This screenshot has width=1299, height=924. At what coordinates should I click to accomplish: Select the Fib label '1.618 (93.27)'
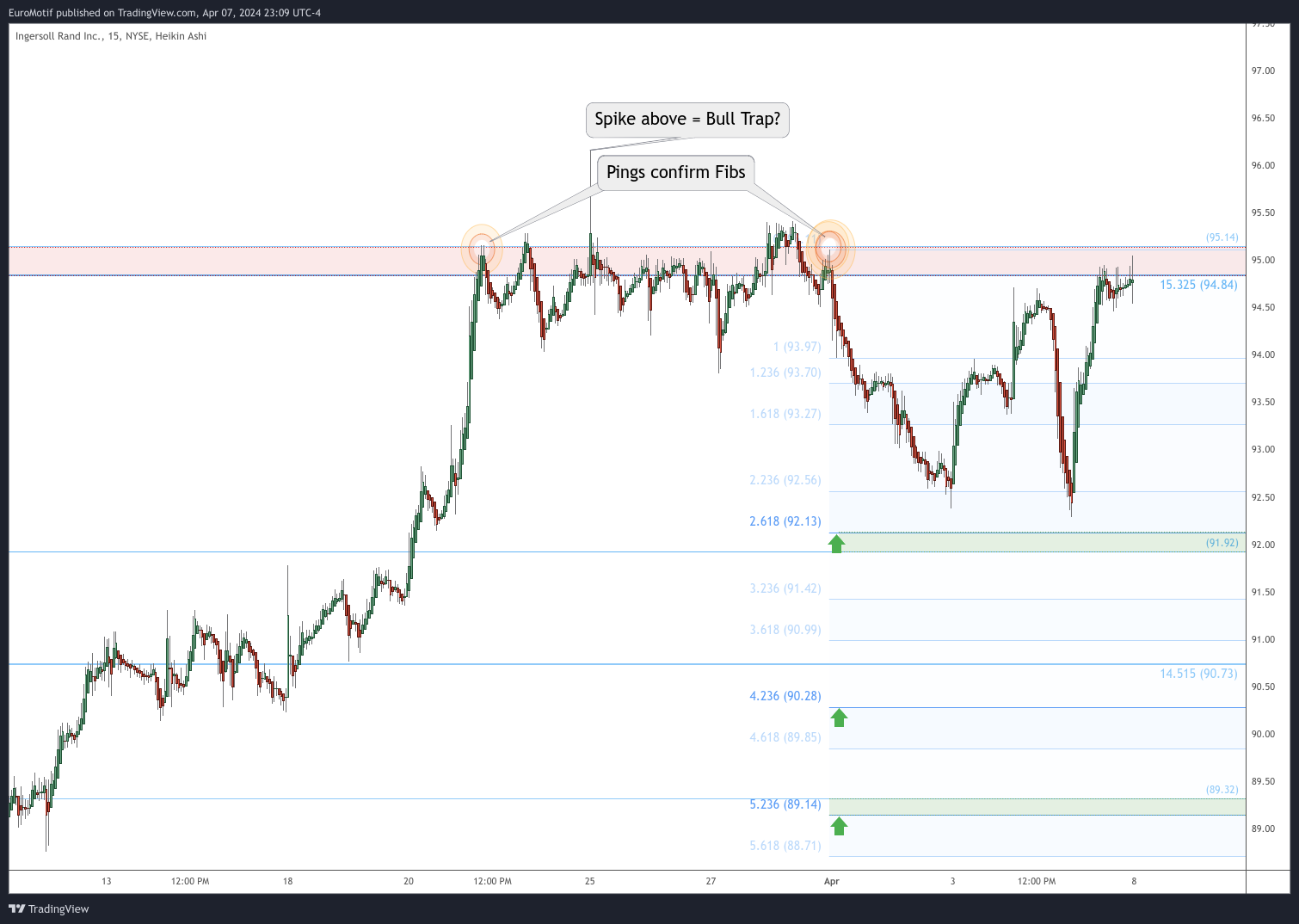(x=785, y=414)
